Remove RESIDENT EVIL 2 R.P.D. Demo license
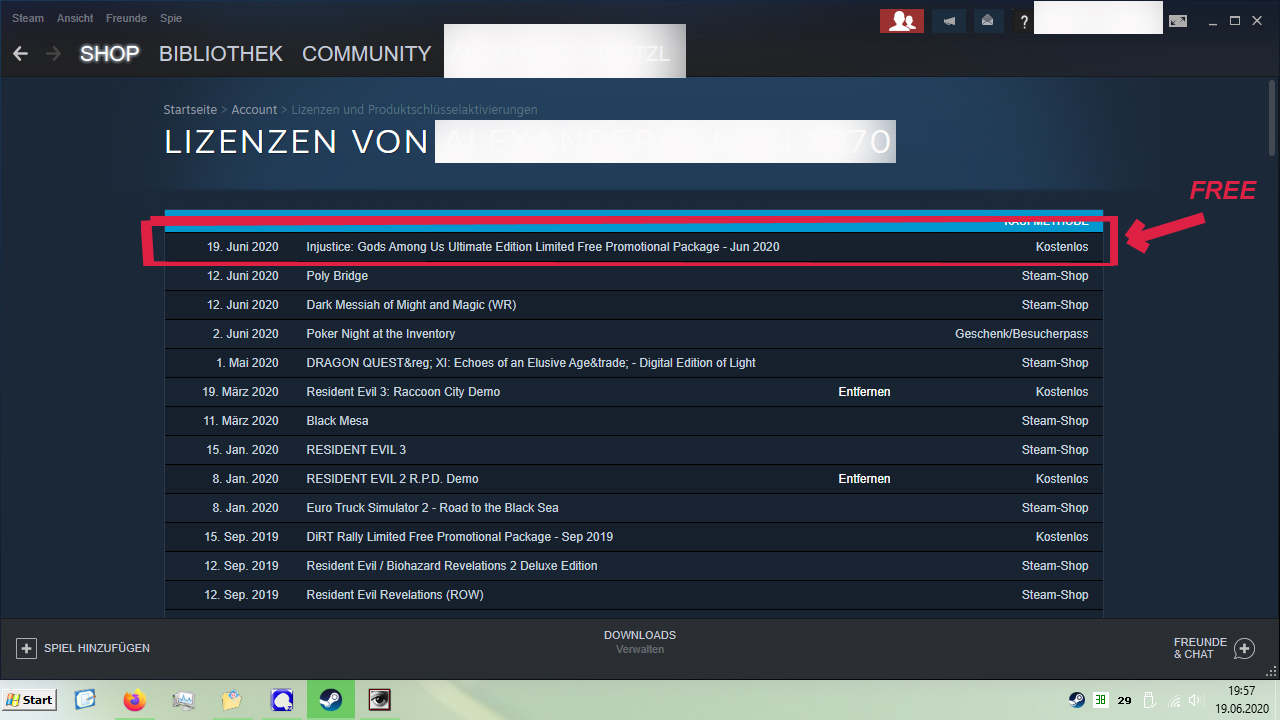Viewport: 1280px width, 720px height. (864, 479)
